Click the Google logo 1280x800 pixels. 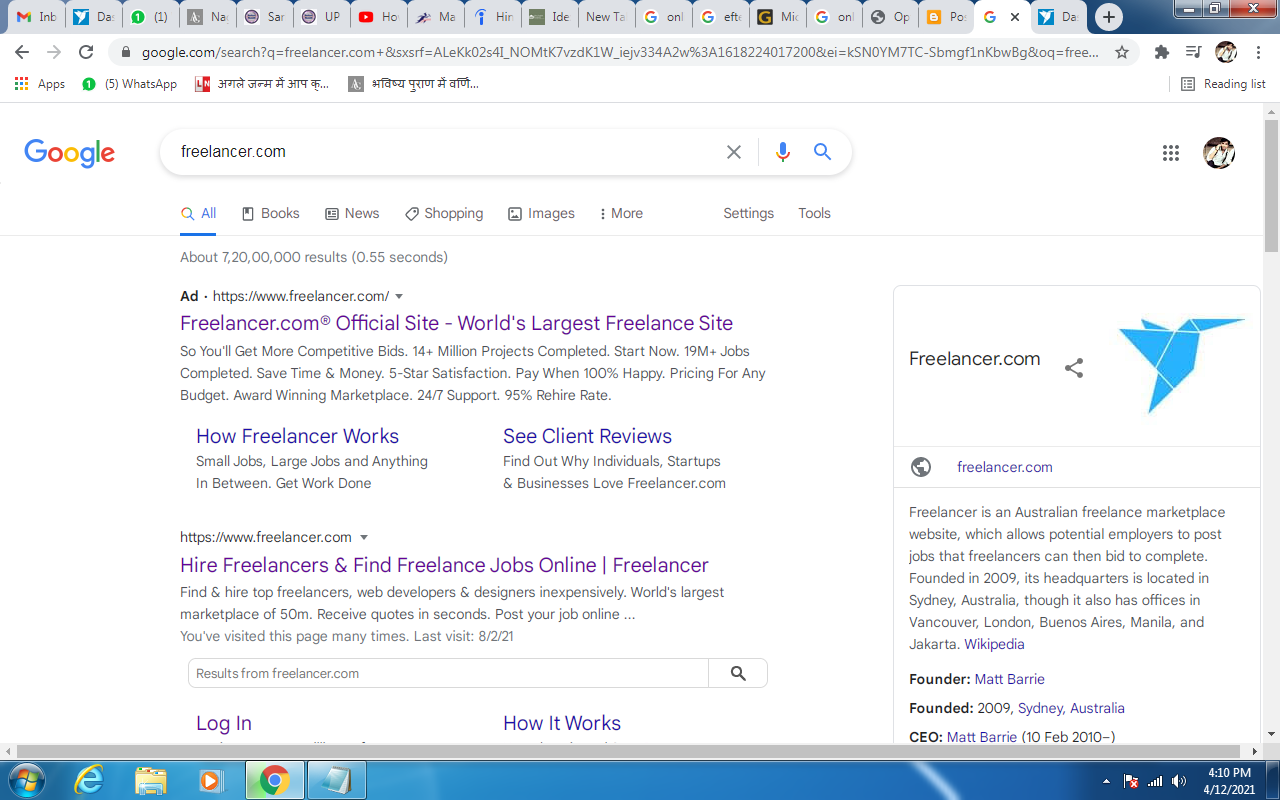pos(70,153)
